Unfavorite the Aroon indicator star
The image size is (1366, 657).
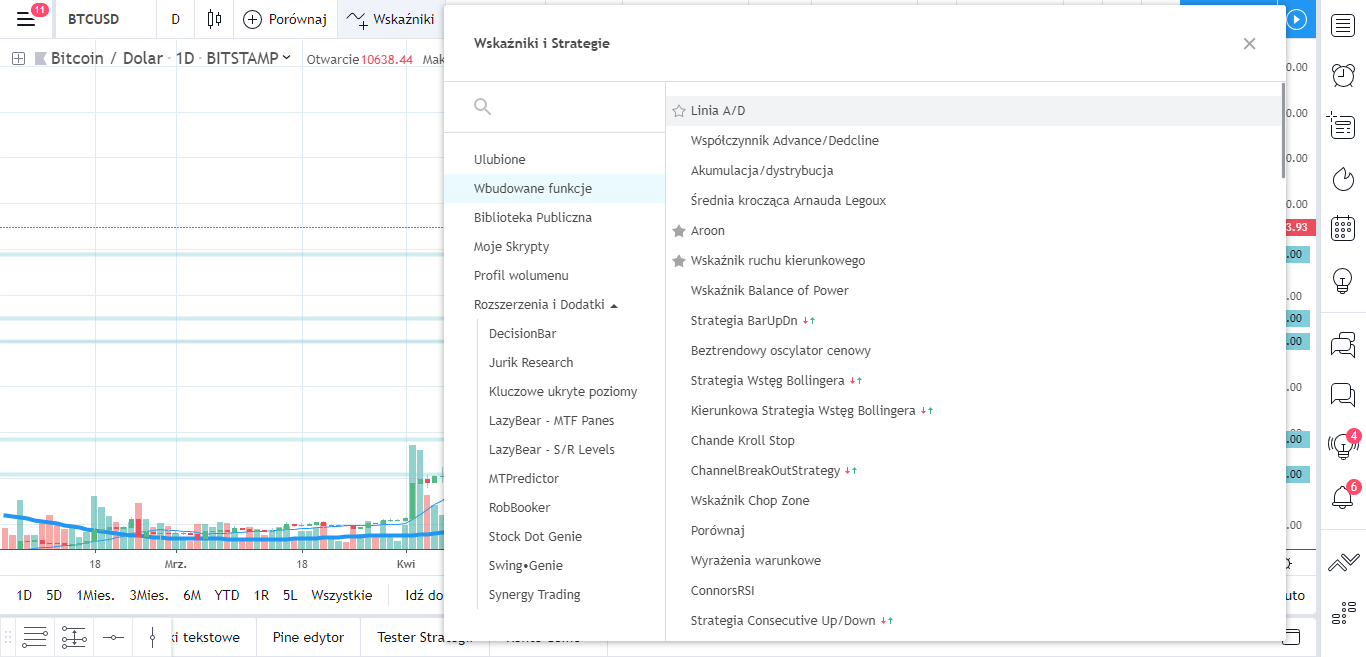pos(679,231)
